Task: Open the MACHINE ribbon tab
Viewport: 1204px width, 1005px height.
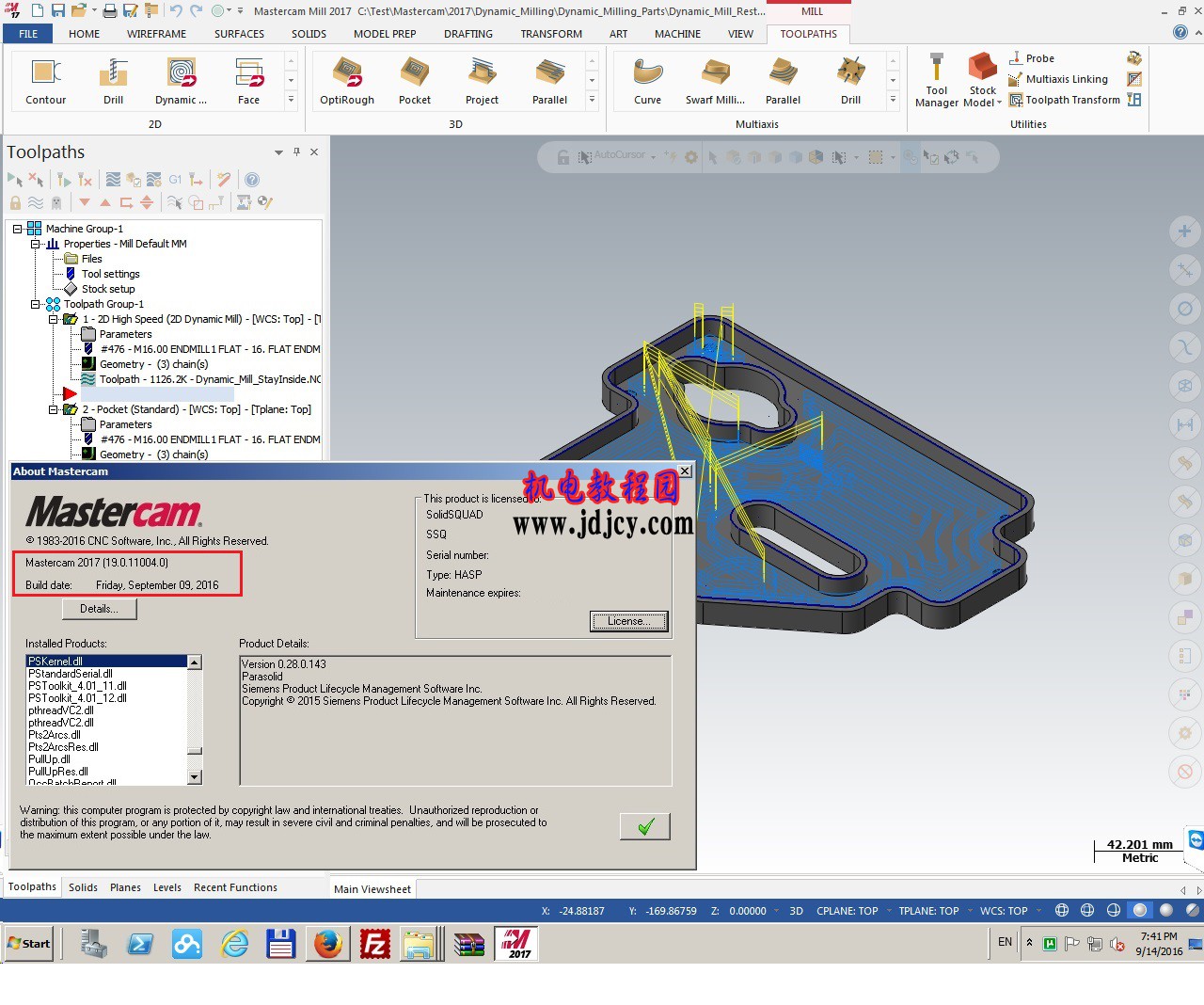Action: click(677, 34)
